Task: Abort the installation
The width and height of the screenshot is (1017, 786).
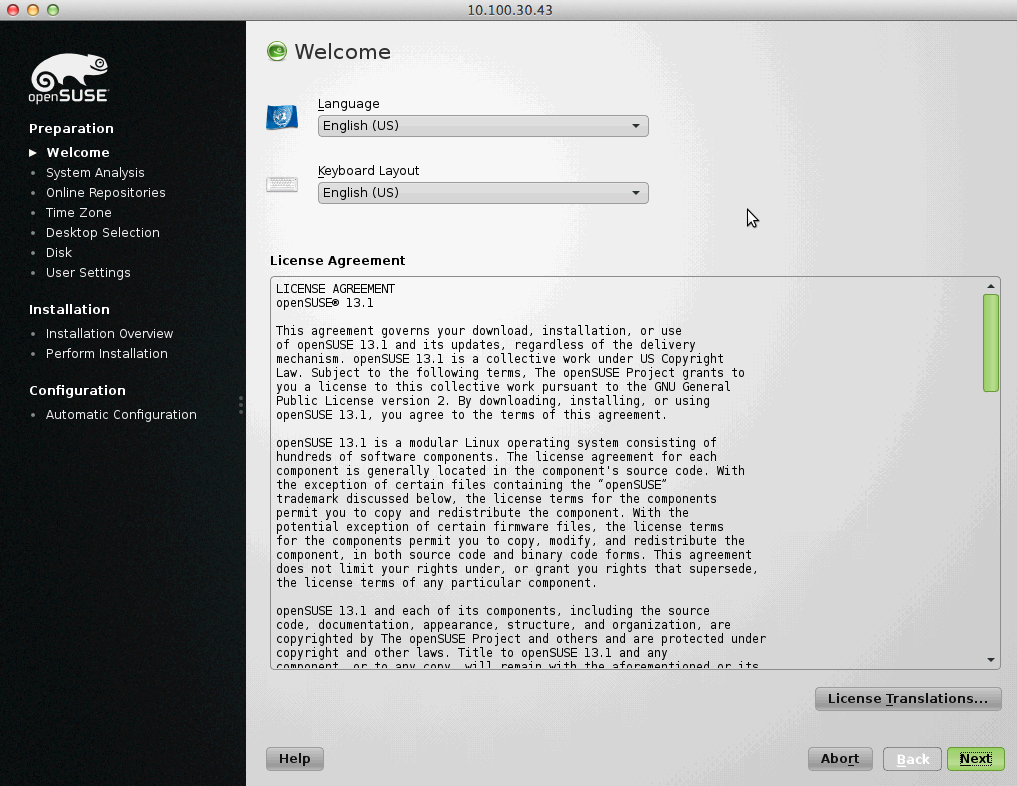Action: coord(840,759)
